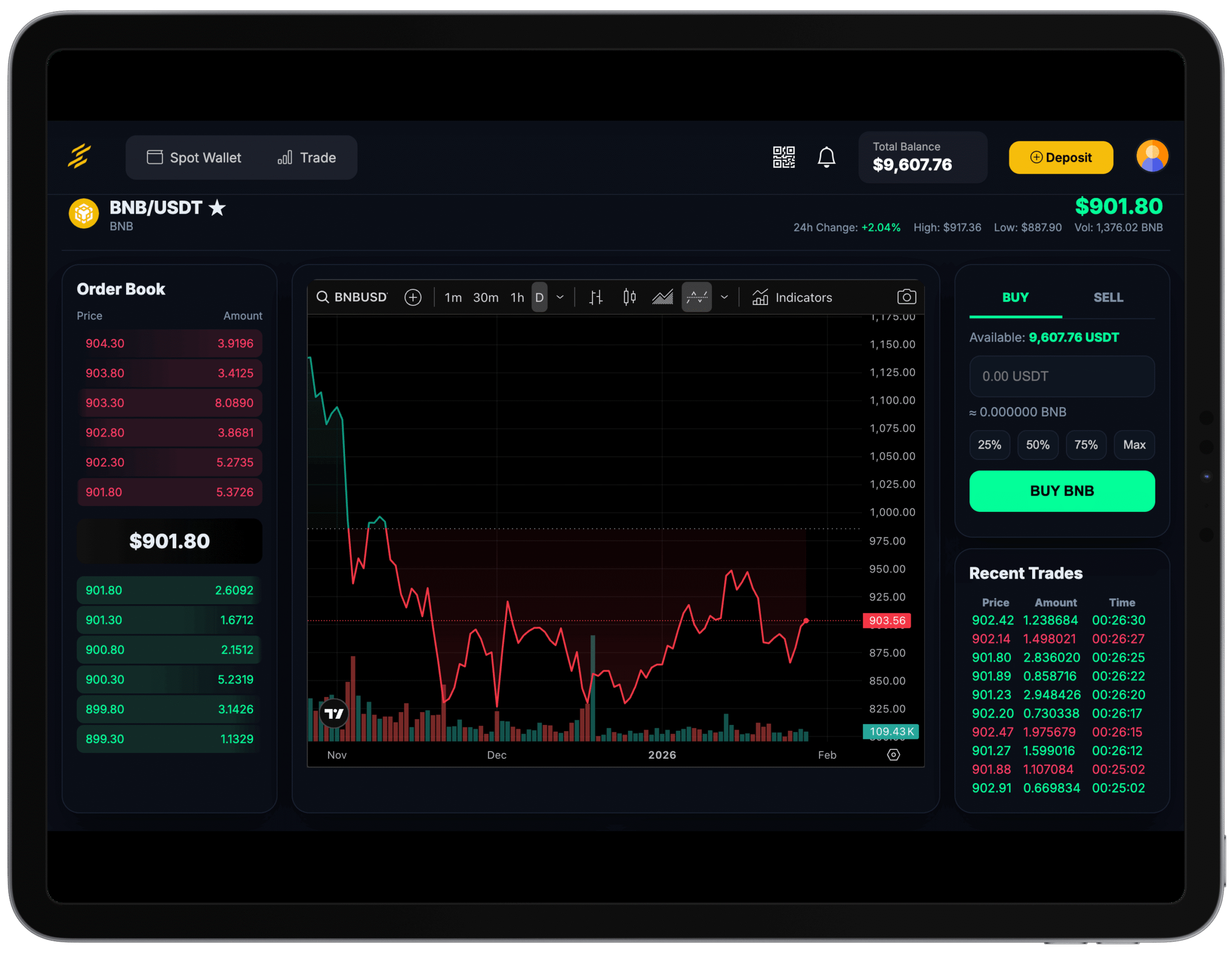Expand the chart style dropdown chevron
The height and width of the screenshot is (953, 1232).
(x=724, y=297)
